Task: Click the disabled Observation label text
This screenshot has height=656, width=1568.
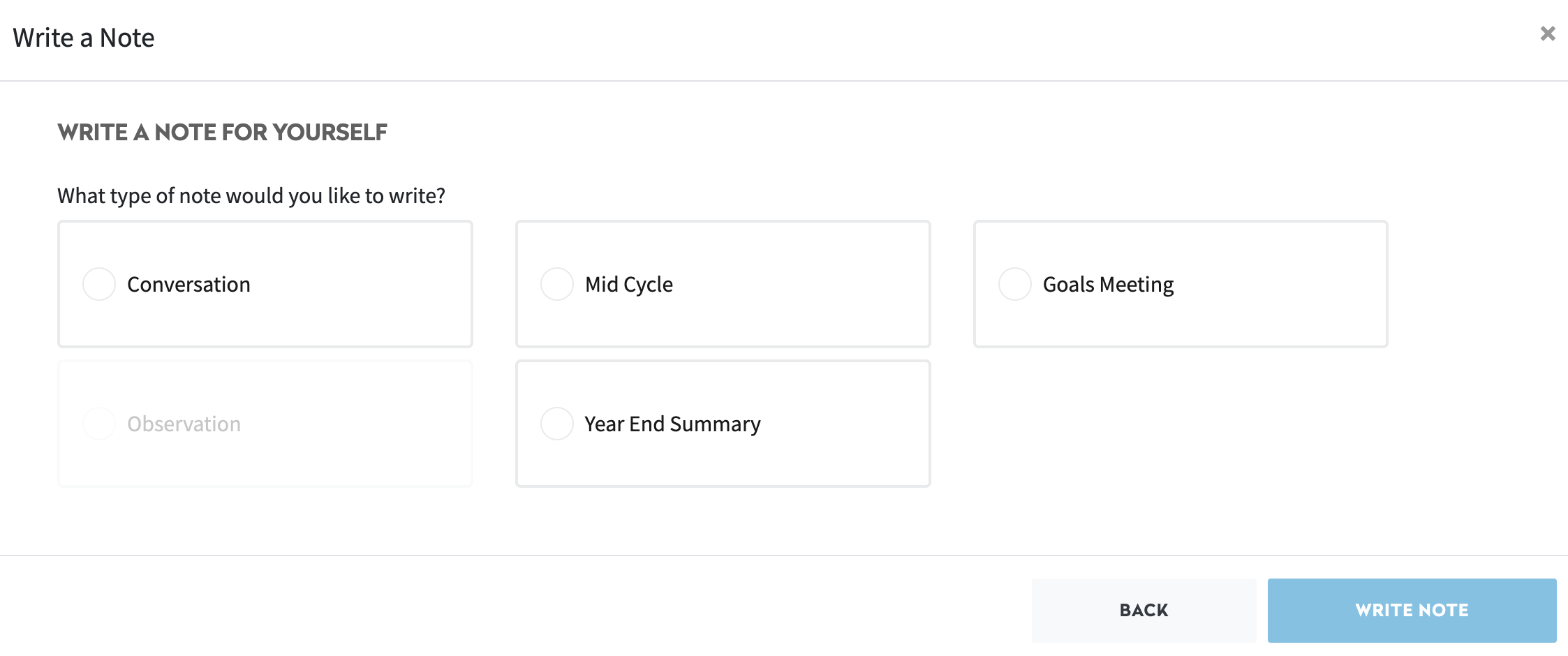Action: [184, 424]
